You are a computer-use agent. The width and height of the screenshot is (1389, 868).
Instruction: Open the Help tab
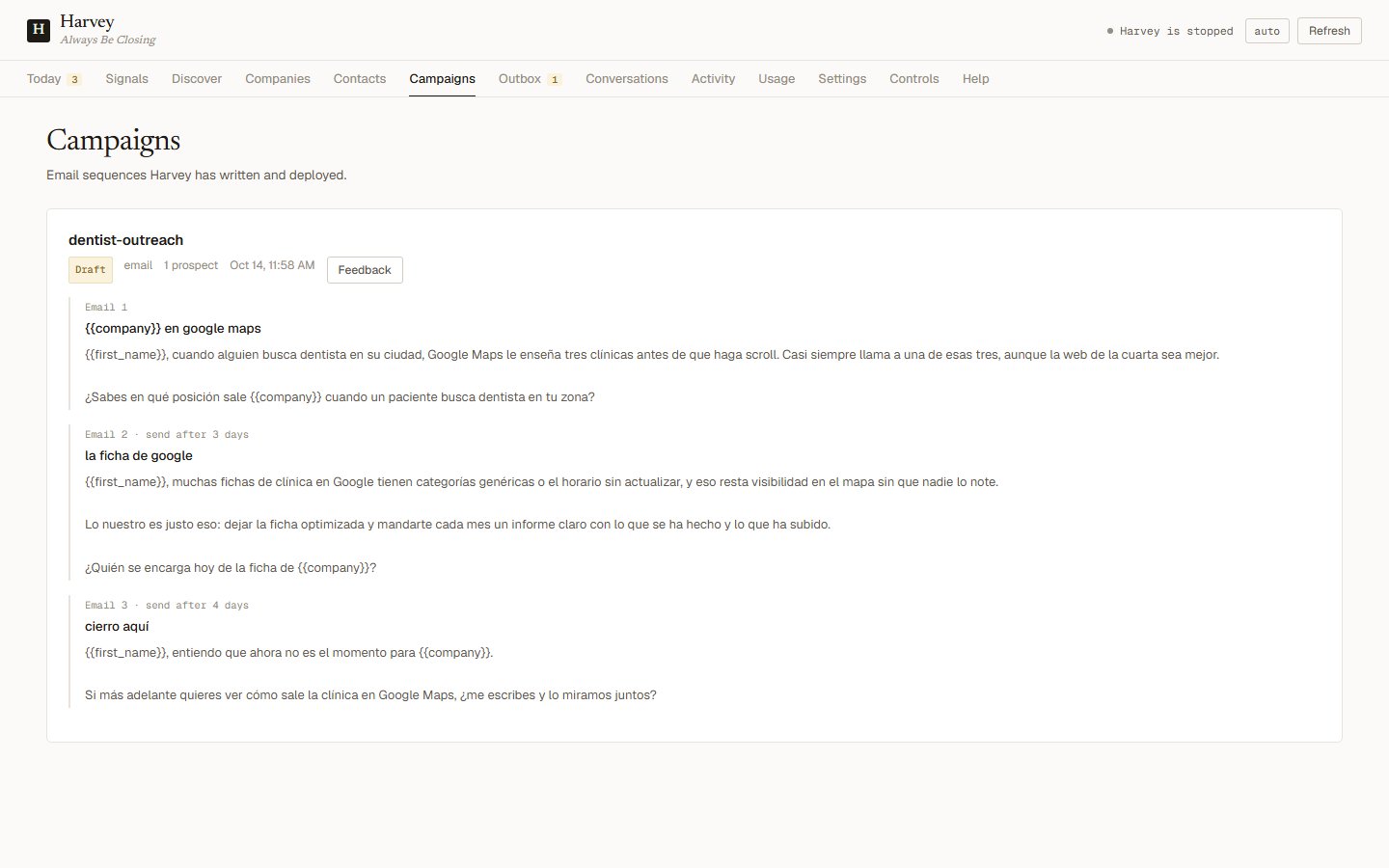[x=976, y=79]
